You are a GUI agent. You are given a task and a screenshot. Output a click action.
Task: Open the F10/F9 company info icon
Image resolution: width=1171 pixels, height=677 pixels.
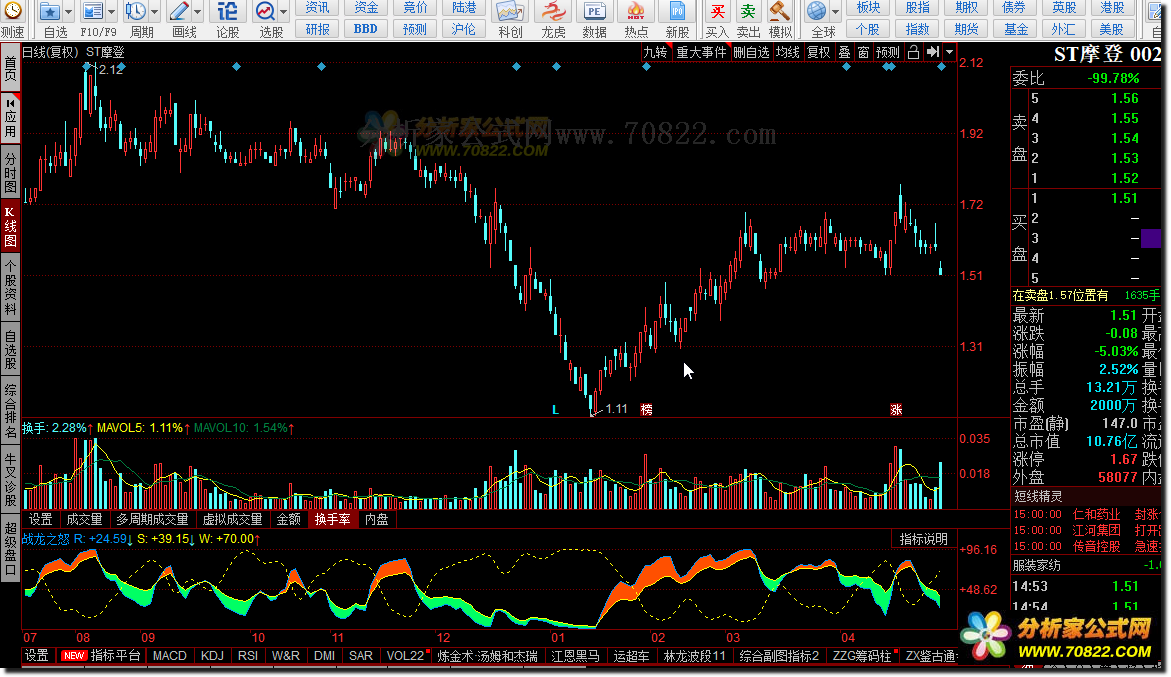[x=93, y=11]
